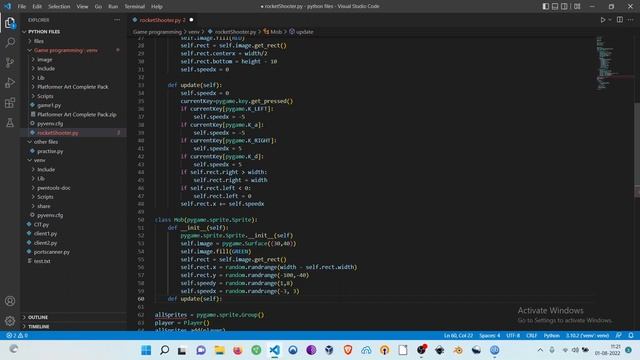This screenshot has width=640, height=360.
Task: Click the feedback icon in status bar
Action: (619, 335)
